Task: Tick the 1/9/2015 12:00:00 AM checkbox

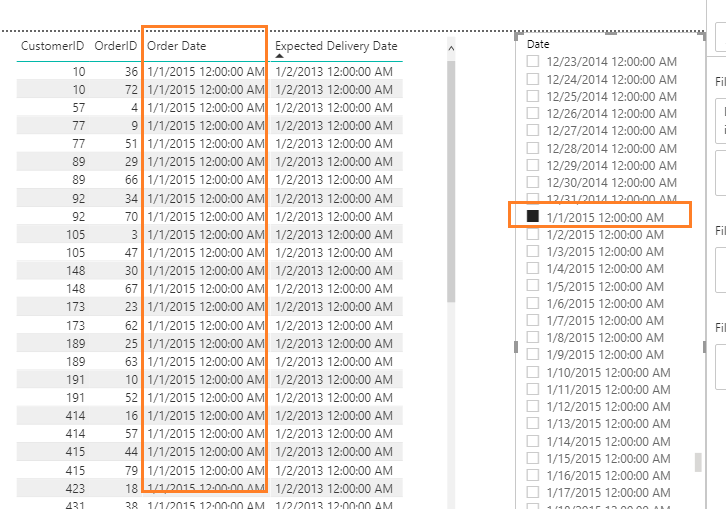Action: 532,354
